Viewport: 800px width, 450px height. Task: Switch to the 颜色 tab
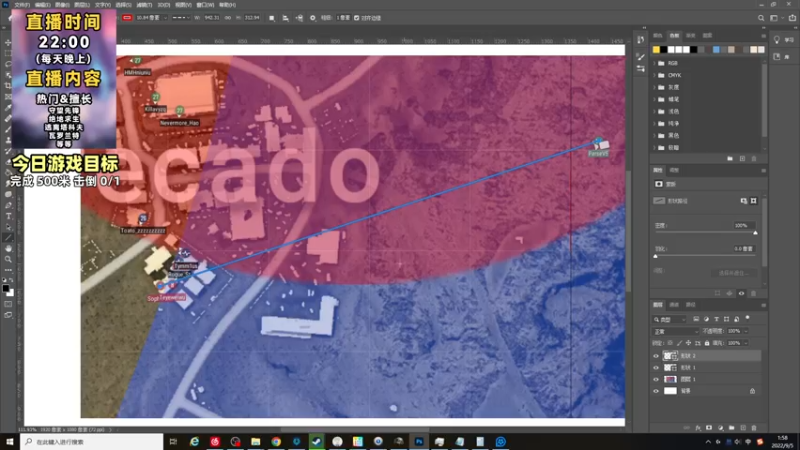coord(658,36)
